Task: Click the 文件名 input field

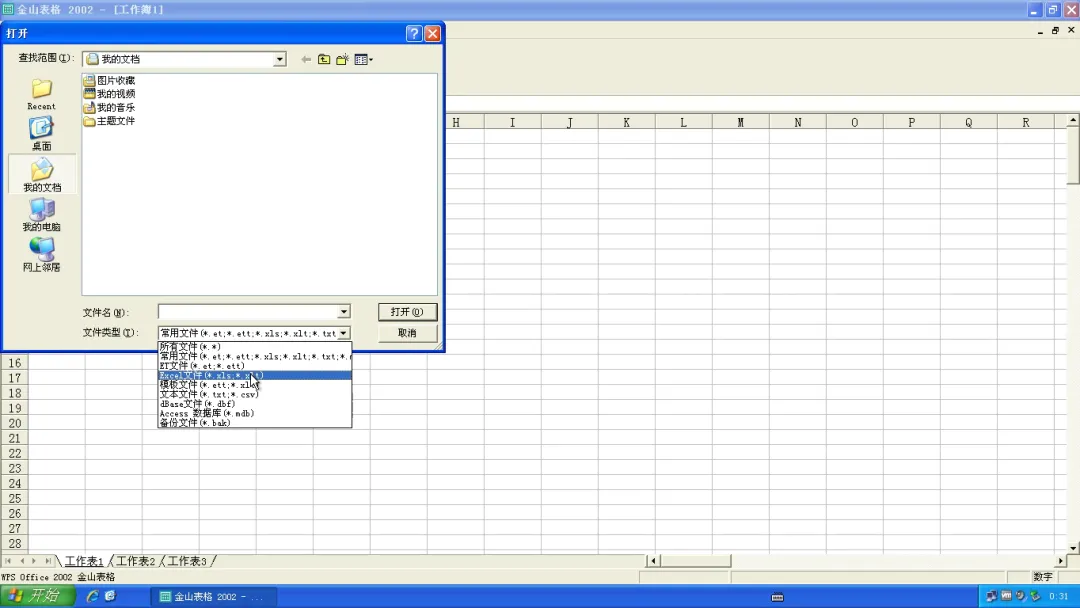Action: 248,312
